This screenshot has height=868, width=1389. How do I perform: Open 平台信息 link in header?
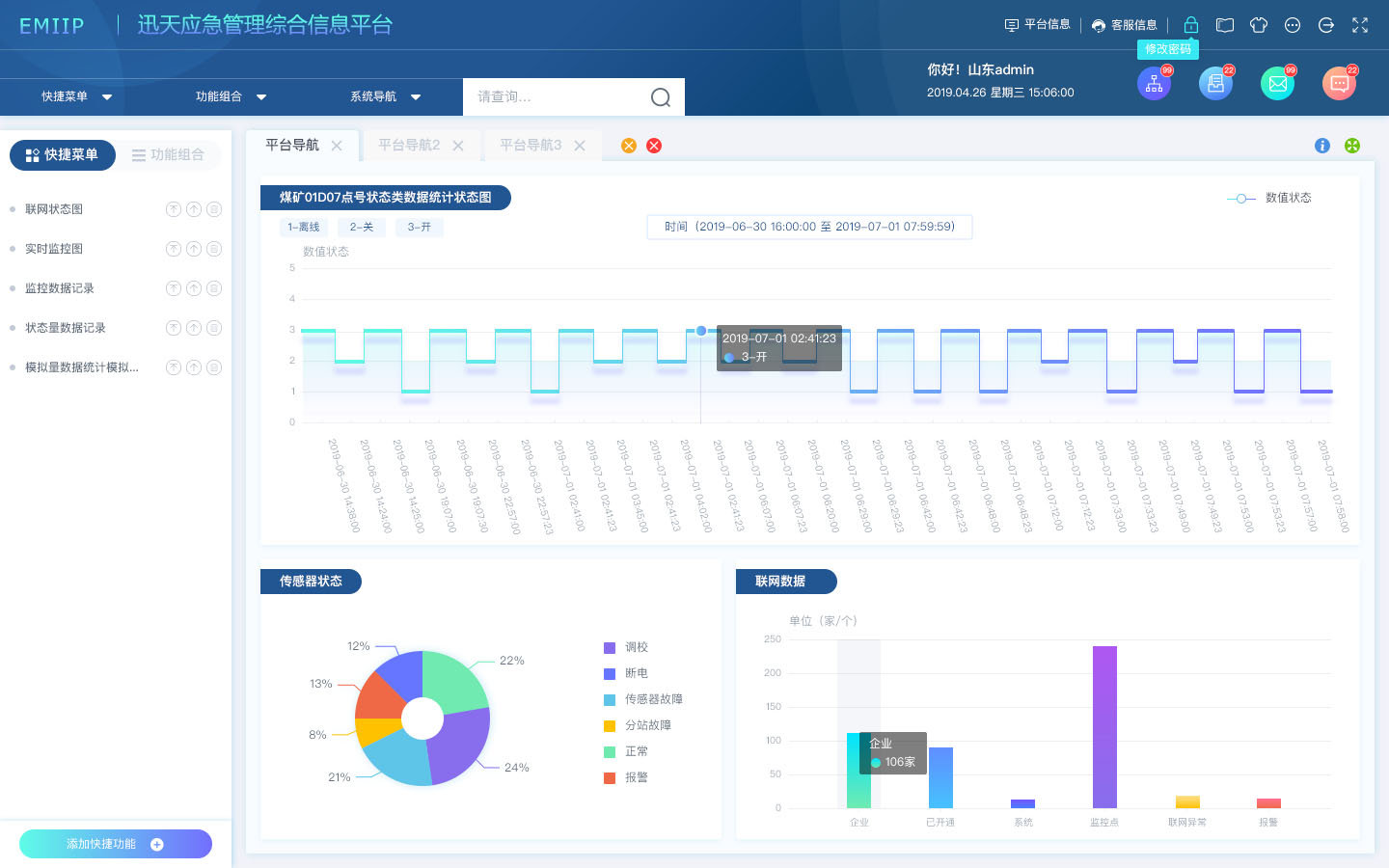[1038, 25]
